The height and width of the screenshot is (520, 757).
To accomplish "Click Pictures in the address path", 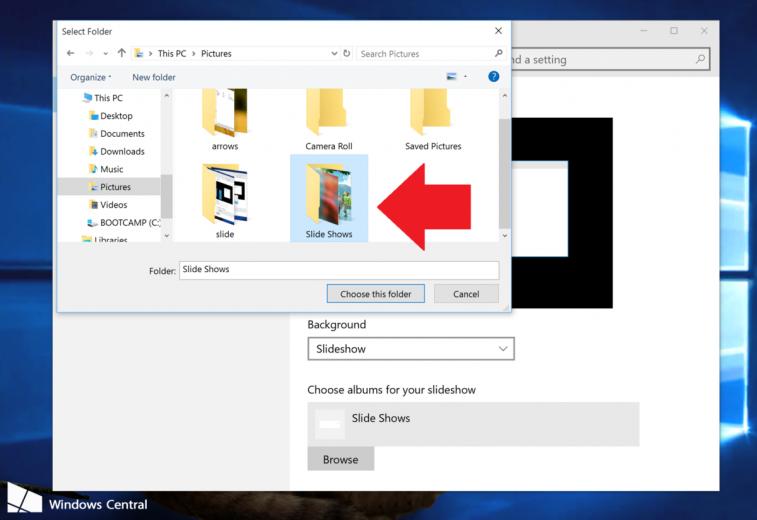I will (x=216, y=54).
